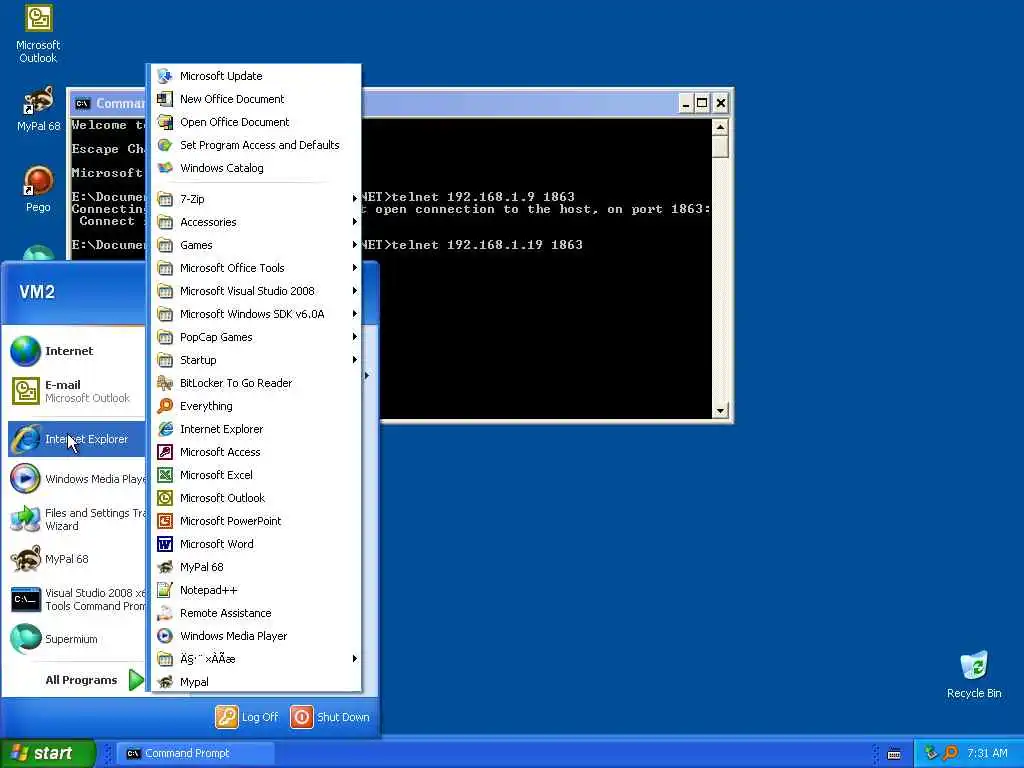Click the Log Off button
This screenshot has width=1024, height=768.
[x=247, y=717]
